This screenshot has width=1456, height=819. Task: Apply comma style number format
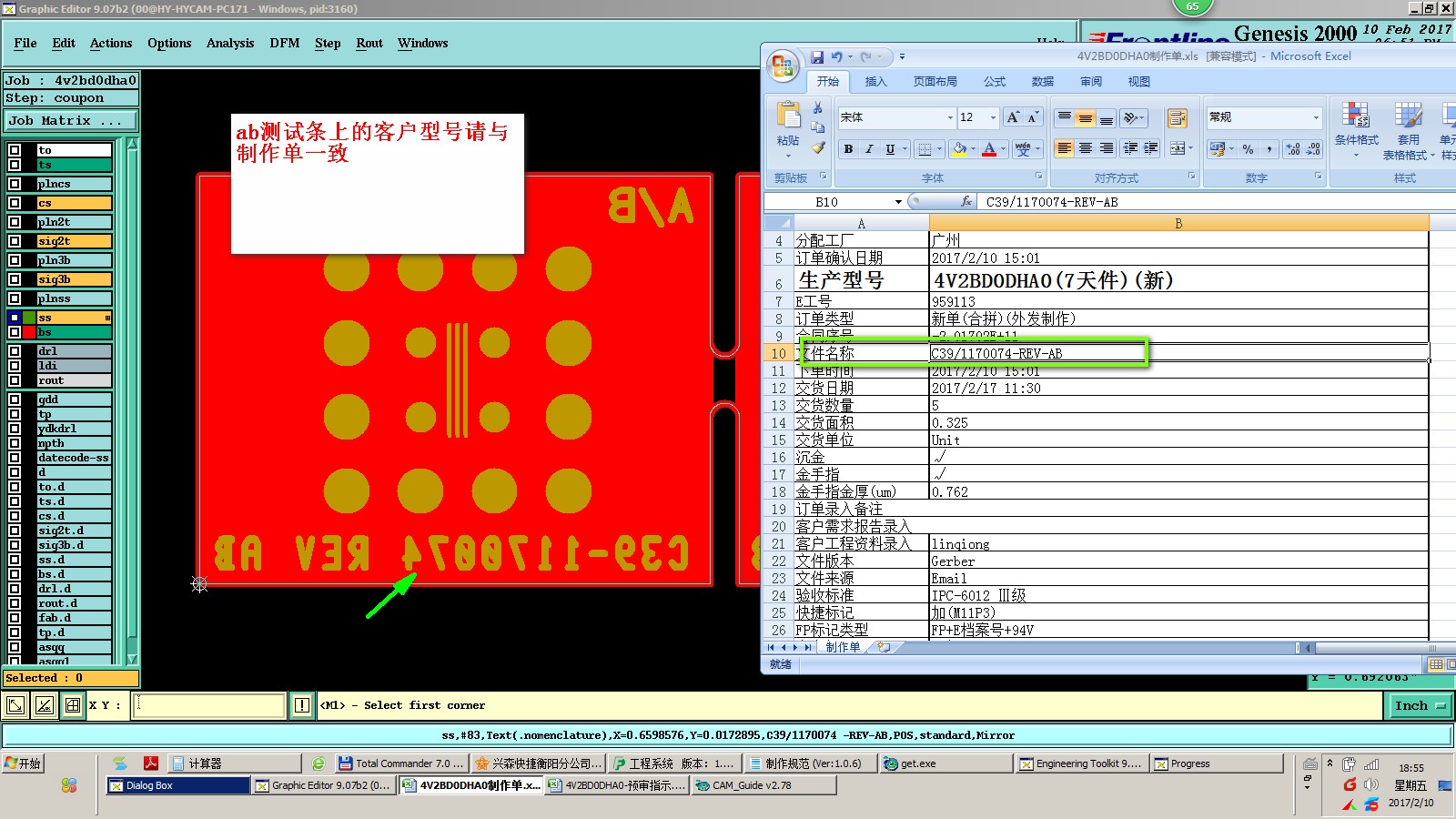click(x=1269, y=149)
